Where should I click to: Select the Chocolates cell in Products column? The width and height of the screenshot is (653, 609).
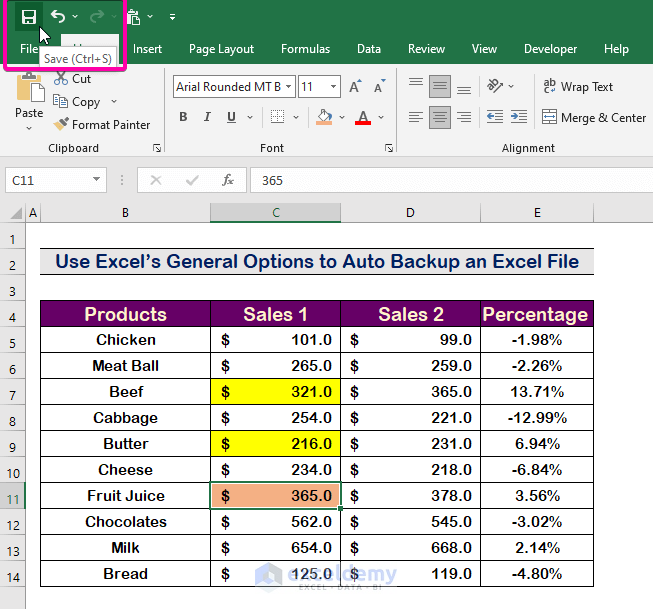125,522
